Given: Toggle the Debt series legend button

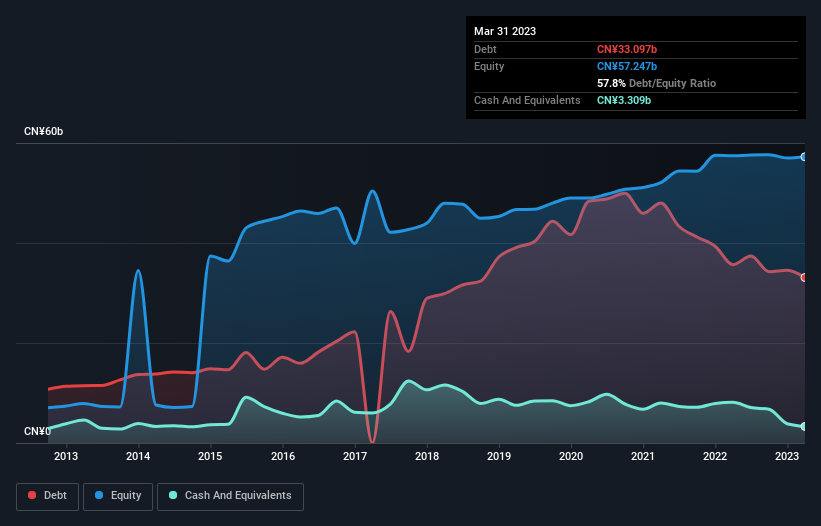Looking at the screenshot, I should pos(47,496).
